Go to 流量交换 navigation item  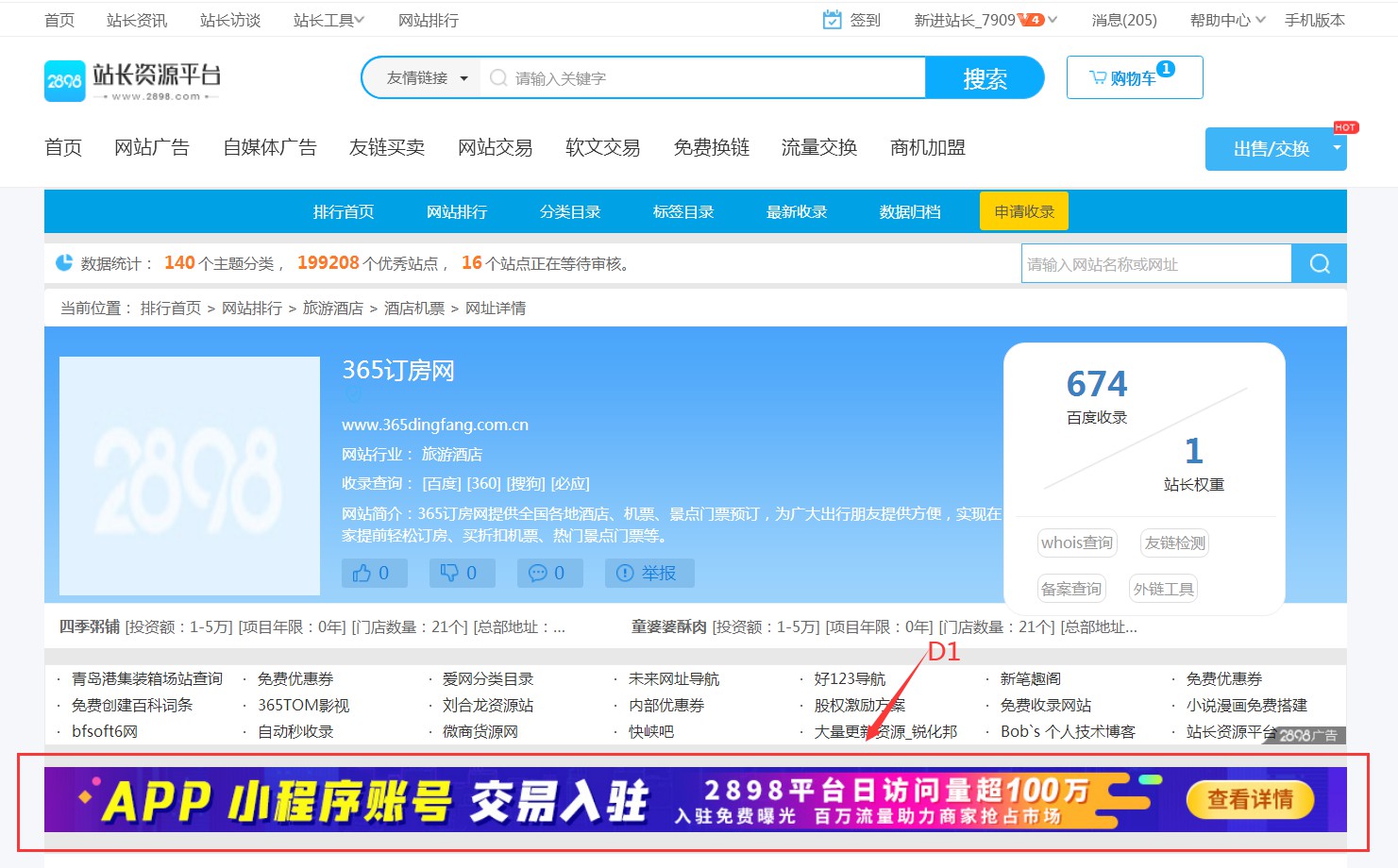click(x=819, y=147)
